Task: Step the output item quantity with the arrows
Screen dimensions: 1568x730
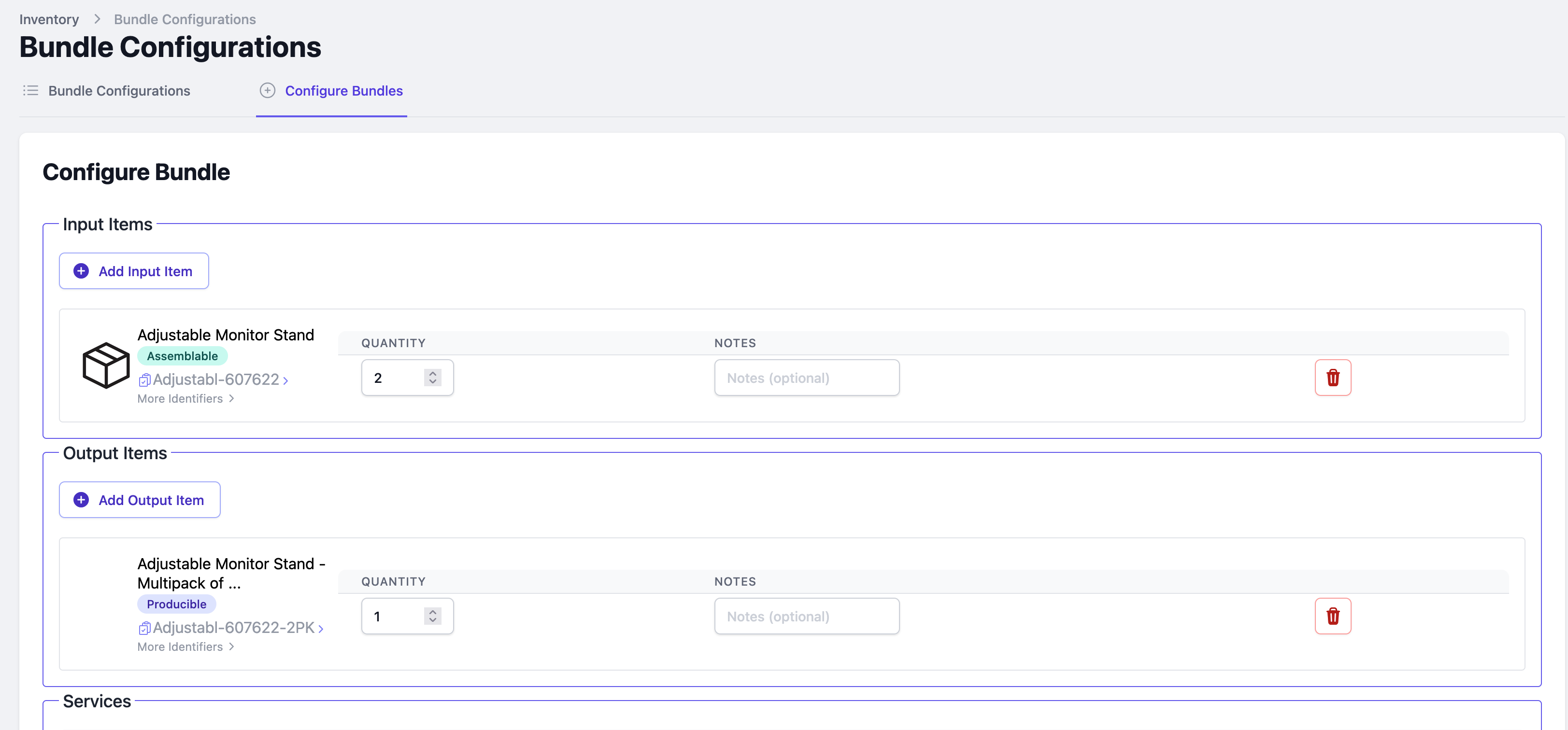Action: [432, 616]
